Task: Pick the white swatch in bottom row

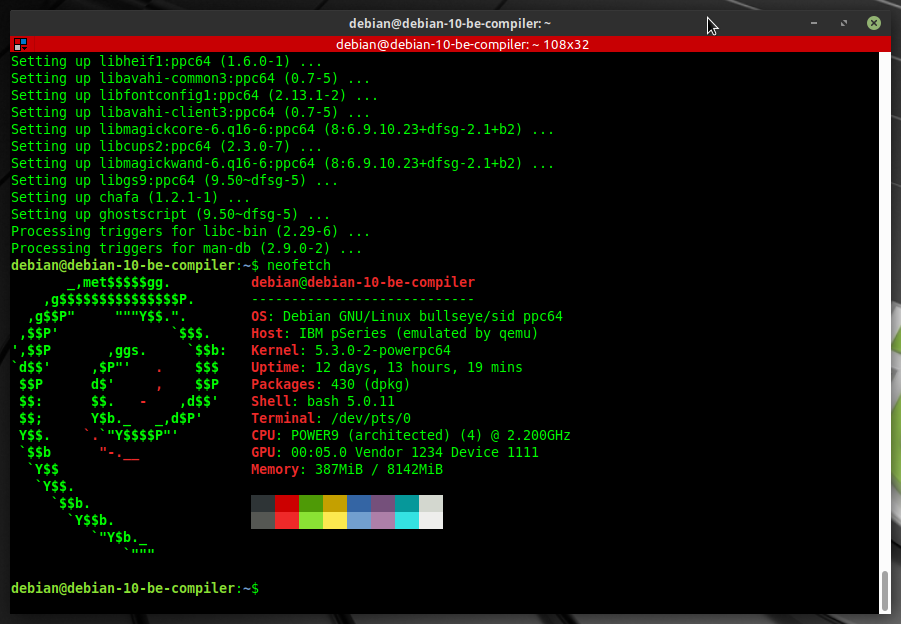Action: coord(431,520)
